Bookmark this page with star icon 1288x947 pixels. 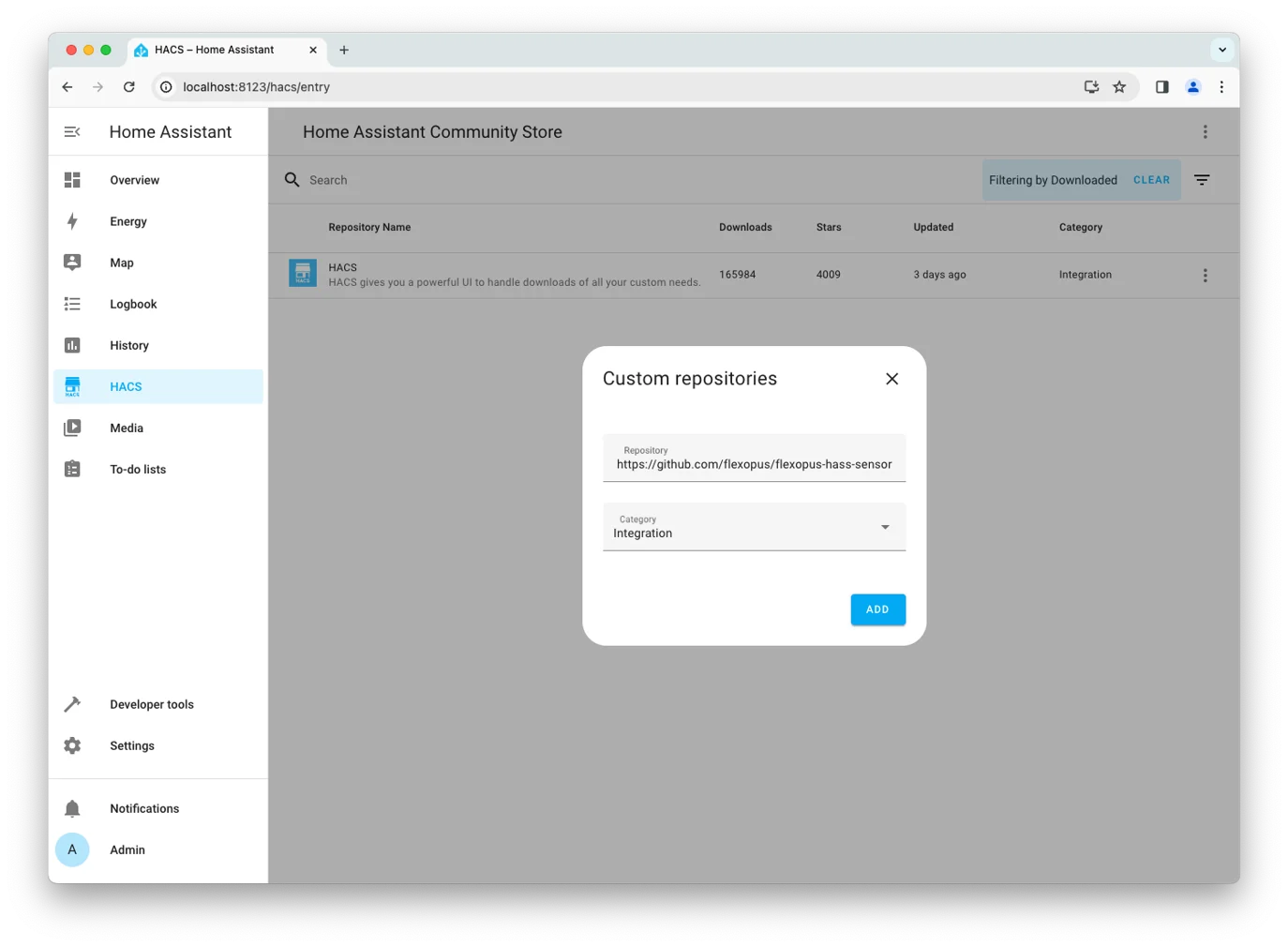[1119, 87]
